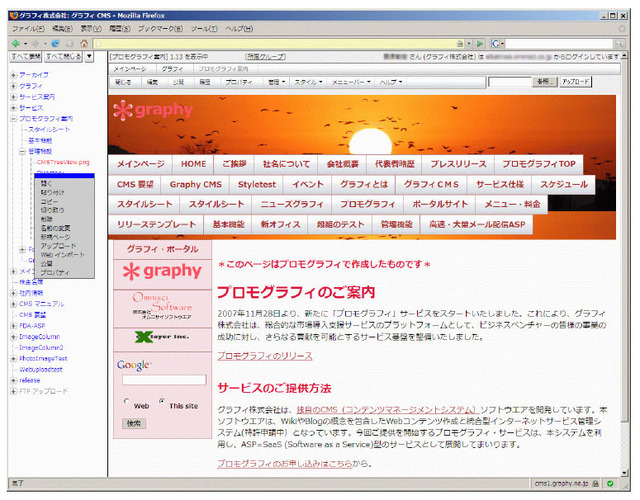Click the Xlayer Inc. logo
The height and width of the screenshot is (500, 640).
point(162,337)
